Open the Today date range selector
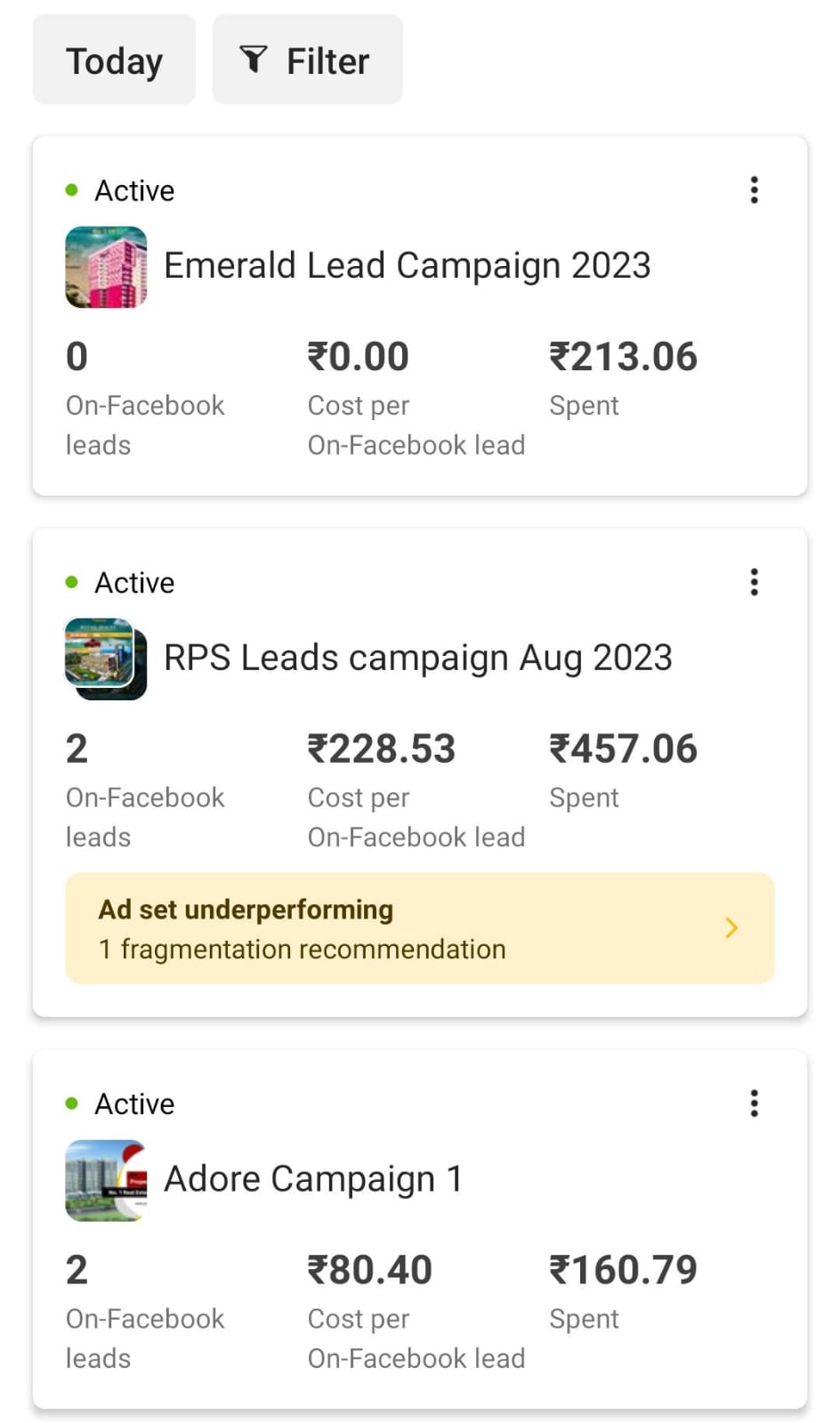840x1423 pixels. coord(114,59)
